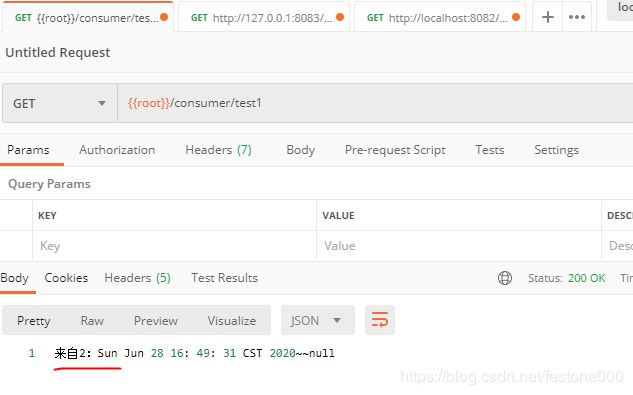
Task: Toggle the response line wrap icon
Action: pos(379,320)
